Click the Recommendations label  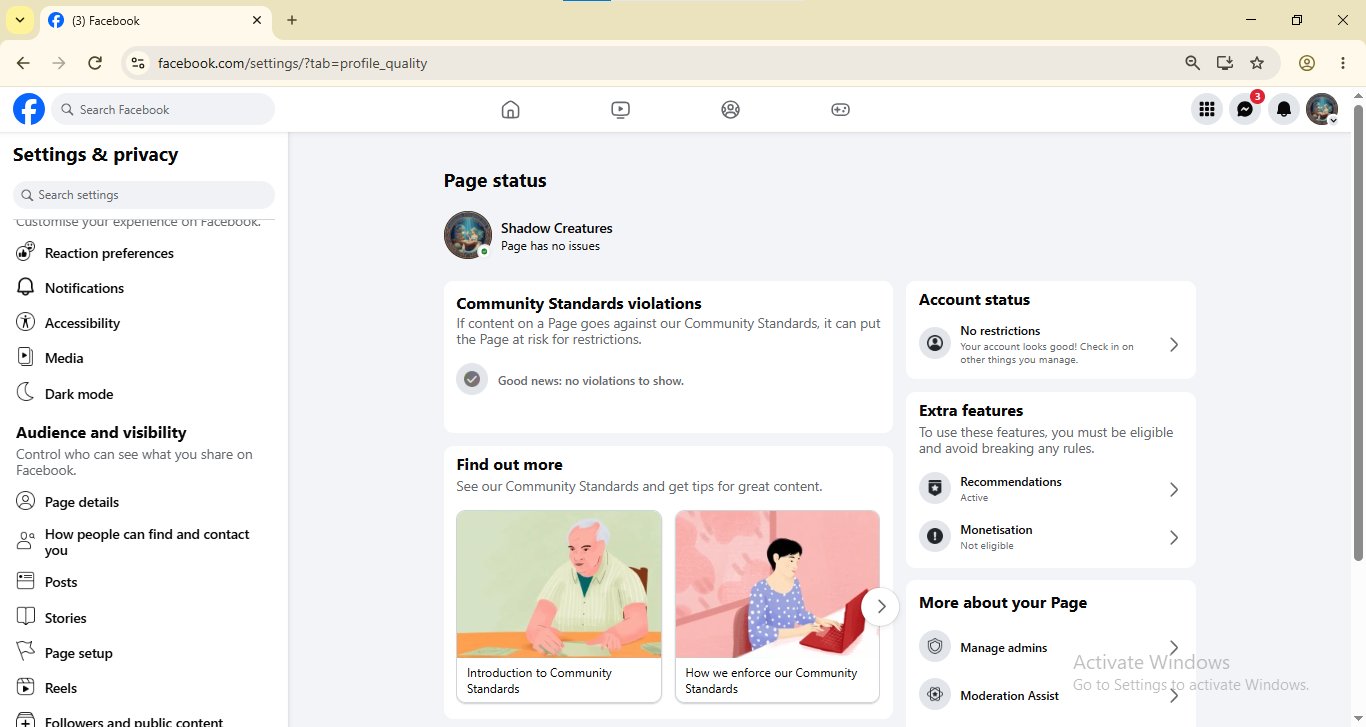[1011, 481]
